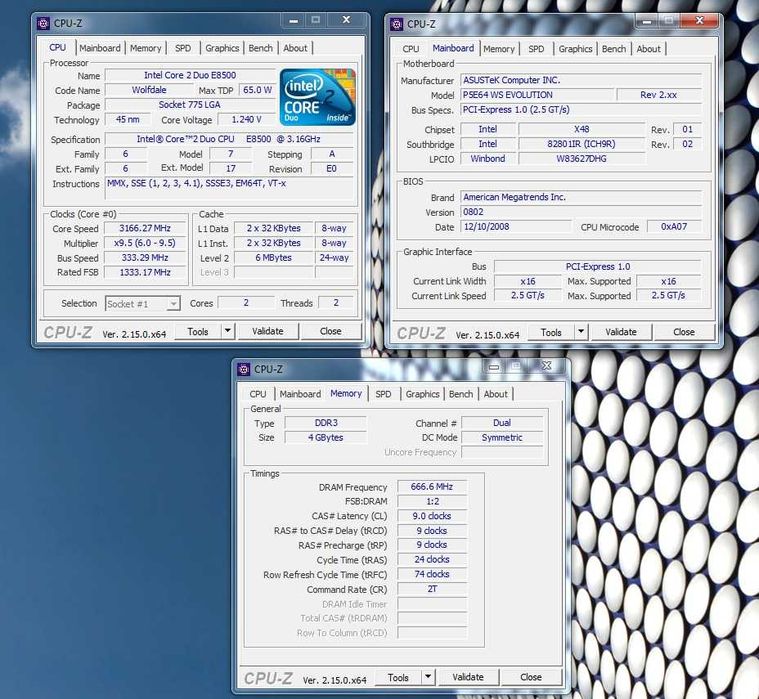The height and width of the screenshot is (699, 759).
Task: Open About tab in Mainboard window
Action: (x=649, y=49)
